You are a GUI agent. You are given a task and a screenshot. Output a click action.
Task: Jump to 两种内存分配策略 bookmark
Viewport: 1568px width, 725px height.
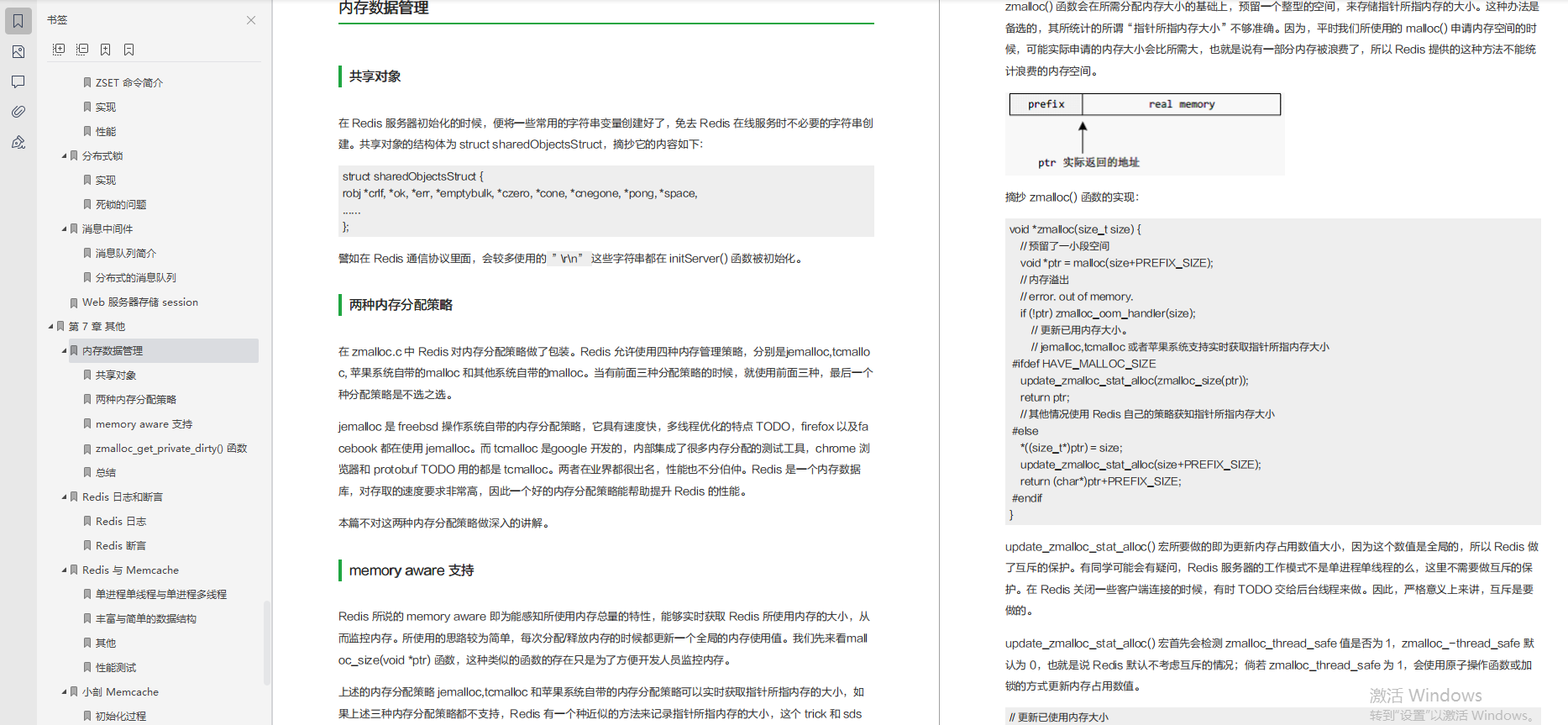[136, 399]
